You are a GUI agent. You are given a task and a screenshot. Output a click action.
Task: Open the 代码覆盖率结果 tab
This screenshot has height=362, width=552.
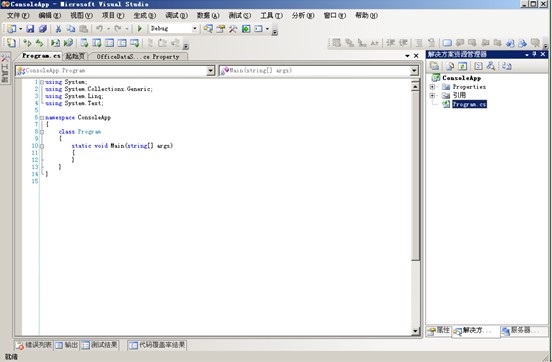(157, 345)
